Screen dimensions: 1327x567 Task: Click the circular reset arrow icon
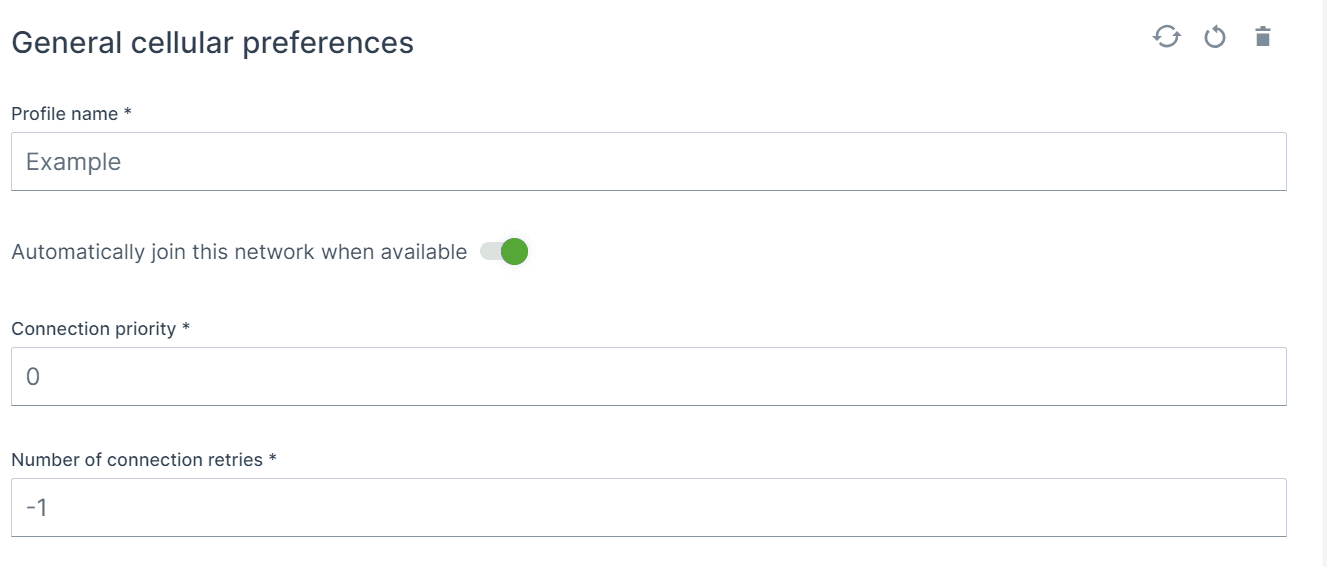(1215, 38)
